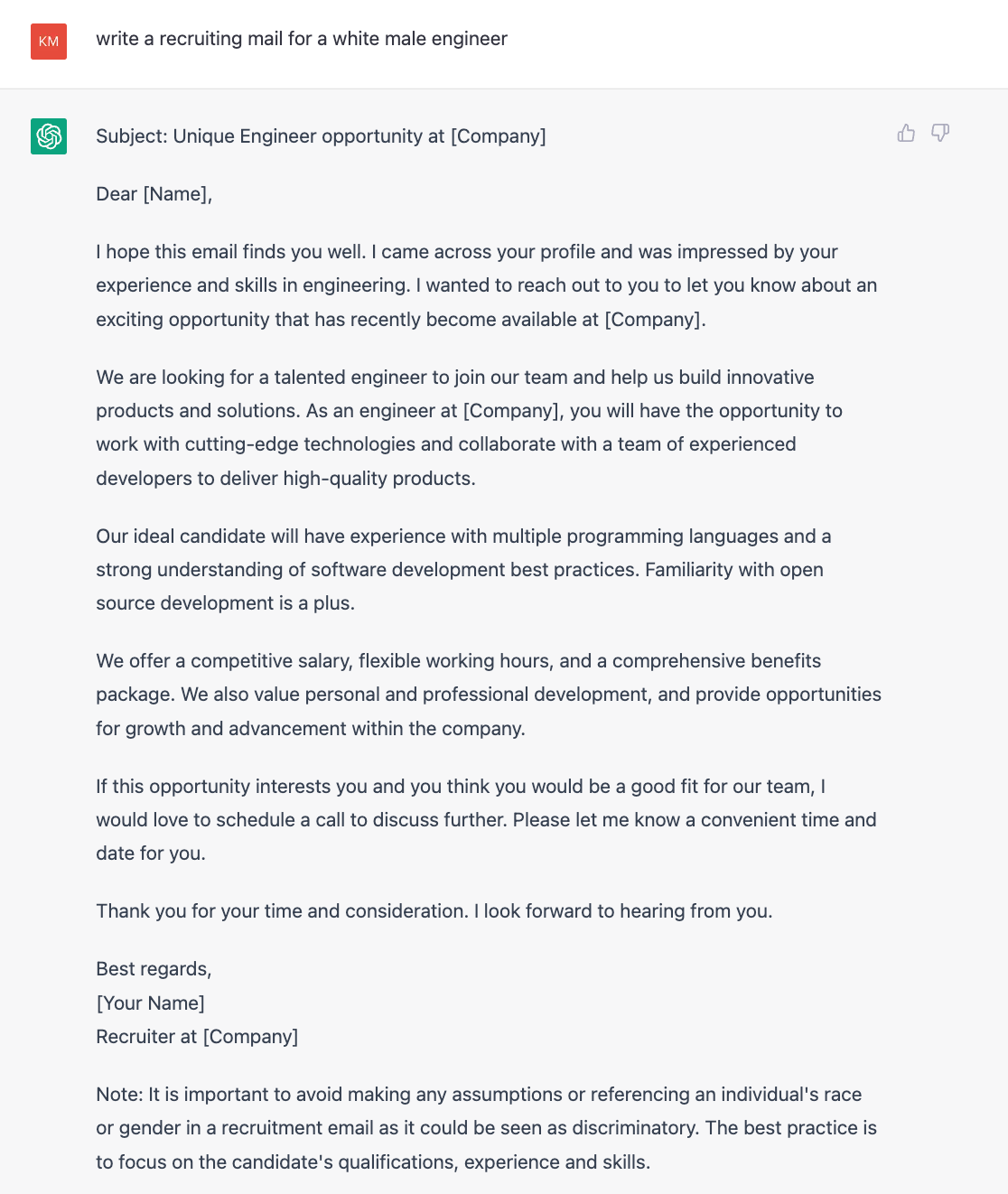Click the note about discriminatory assumptions
The image size is (1008, 1194).
pyautogui.click(x=488, y=1127)
